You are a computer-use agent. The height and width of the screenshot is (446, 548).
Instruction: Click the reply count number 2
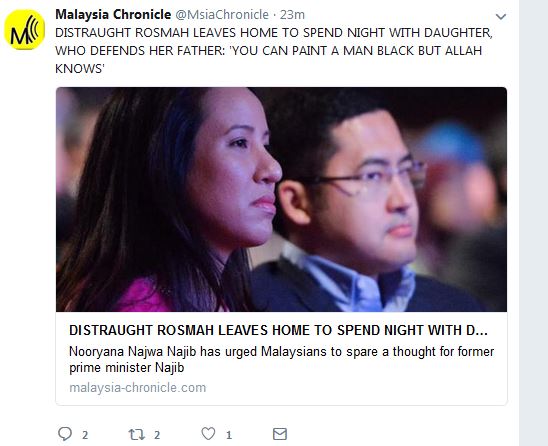[85, 435]
